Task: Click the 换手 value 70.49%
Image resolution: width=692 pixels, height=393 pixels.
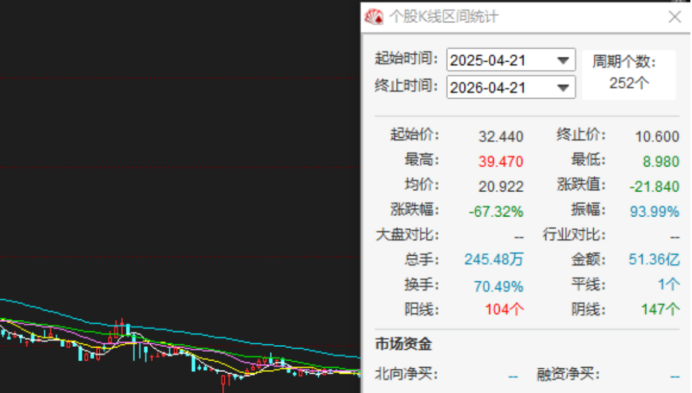Action: coord(499,286)
